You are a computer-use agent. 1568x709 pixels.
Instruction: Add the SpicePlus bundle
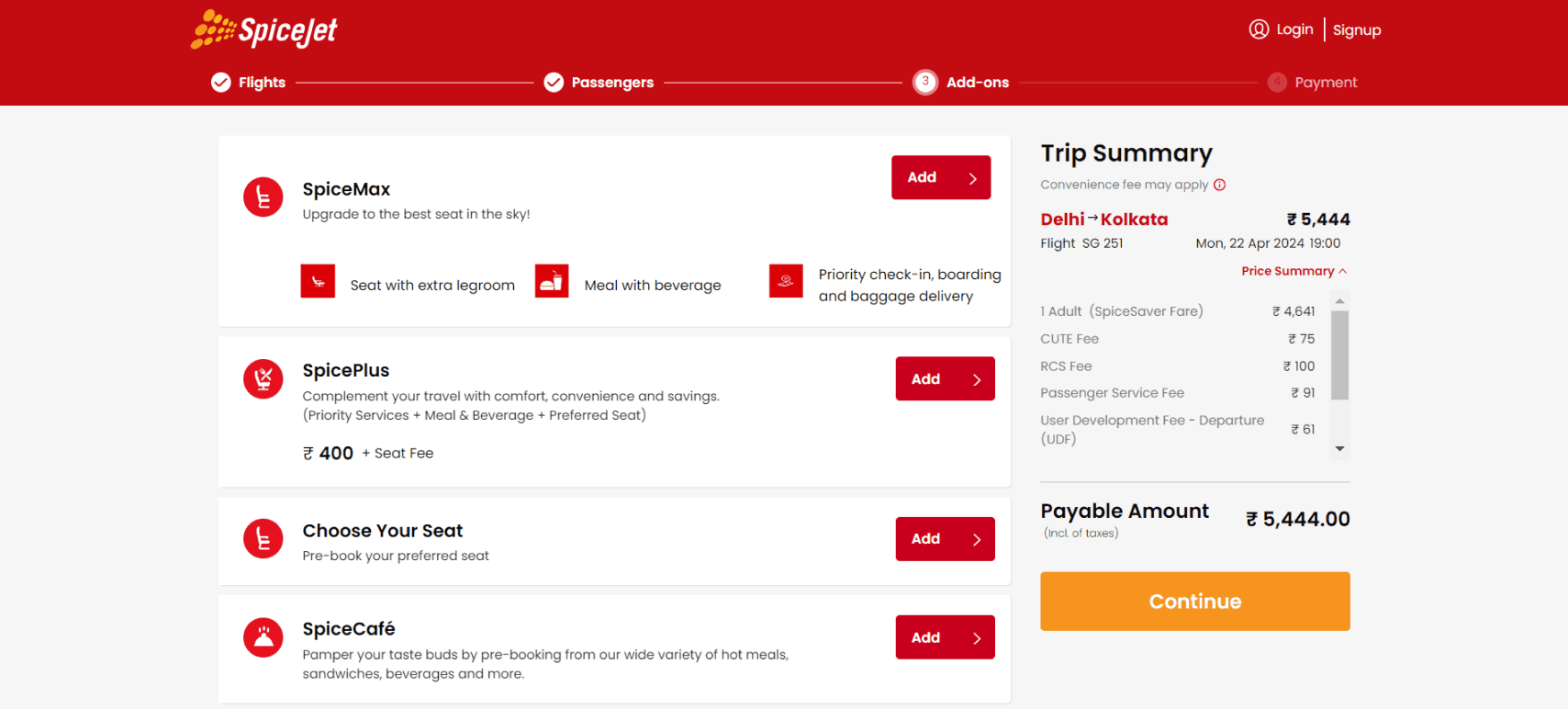click(x=945, y=378)
